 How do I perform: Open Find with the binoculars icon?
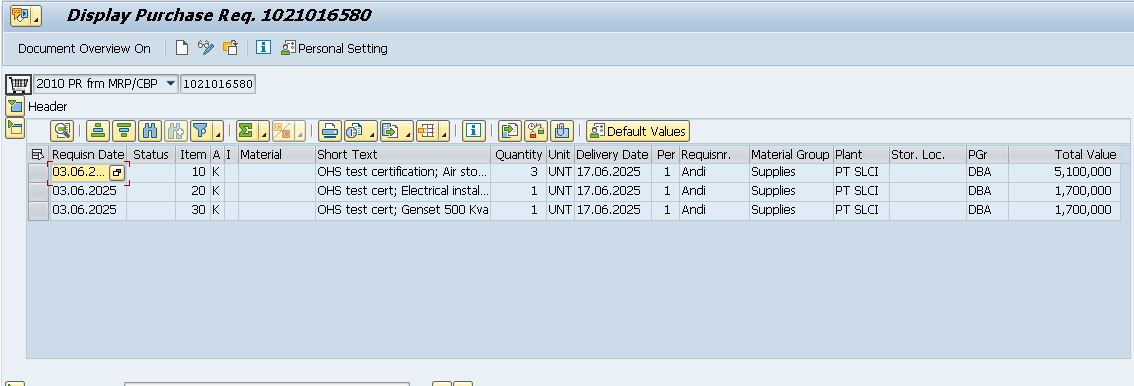click(x=150, y=131)
